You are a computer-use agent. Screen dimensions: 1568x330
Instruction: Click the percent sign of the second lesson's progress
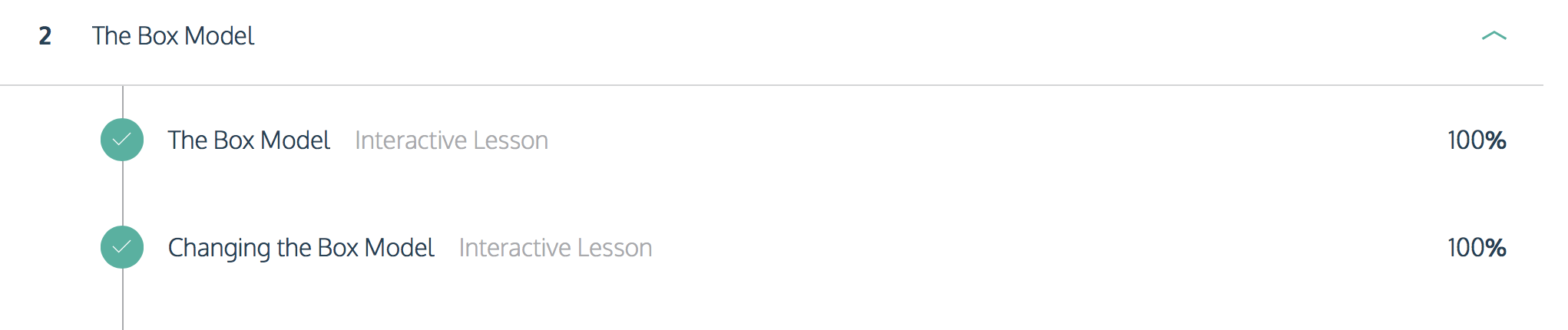pos(1495,248)
